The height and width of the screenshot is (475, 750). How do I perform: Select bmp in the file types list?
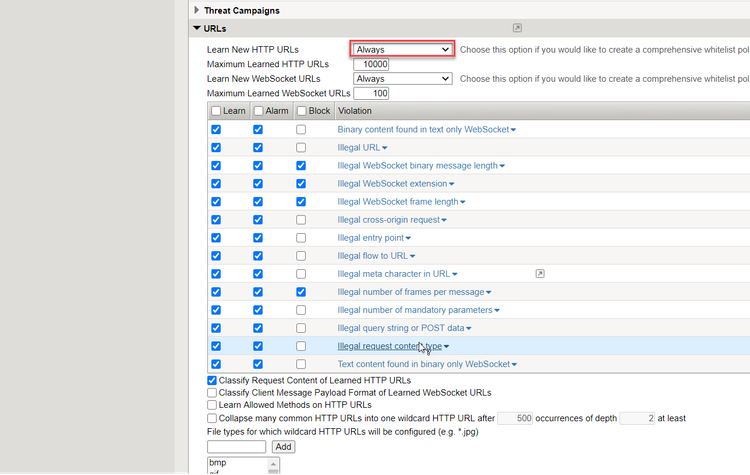[x=219, y=463]
